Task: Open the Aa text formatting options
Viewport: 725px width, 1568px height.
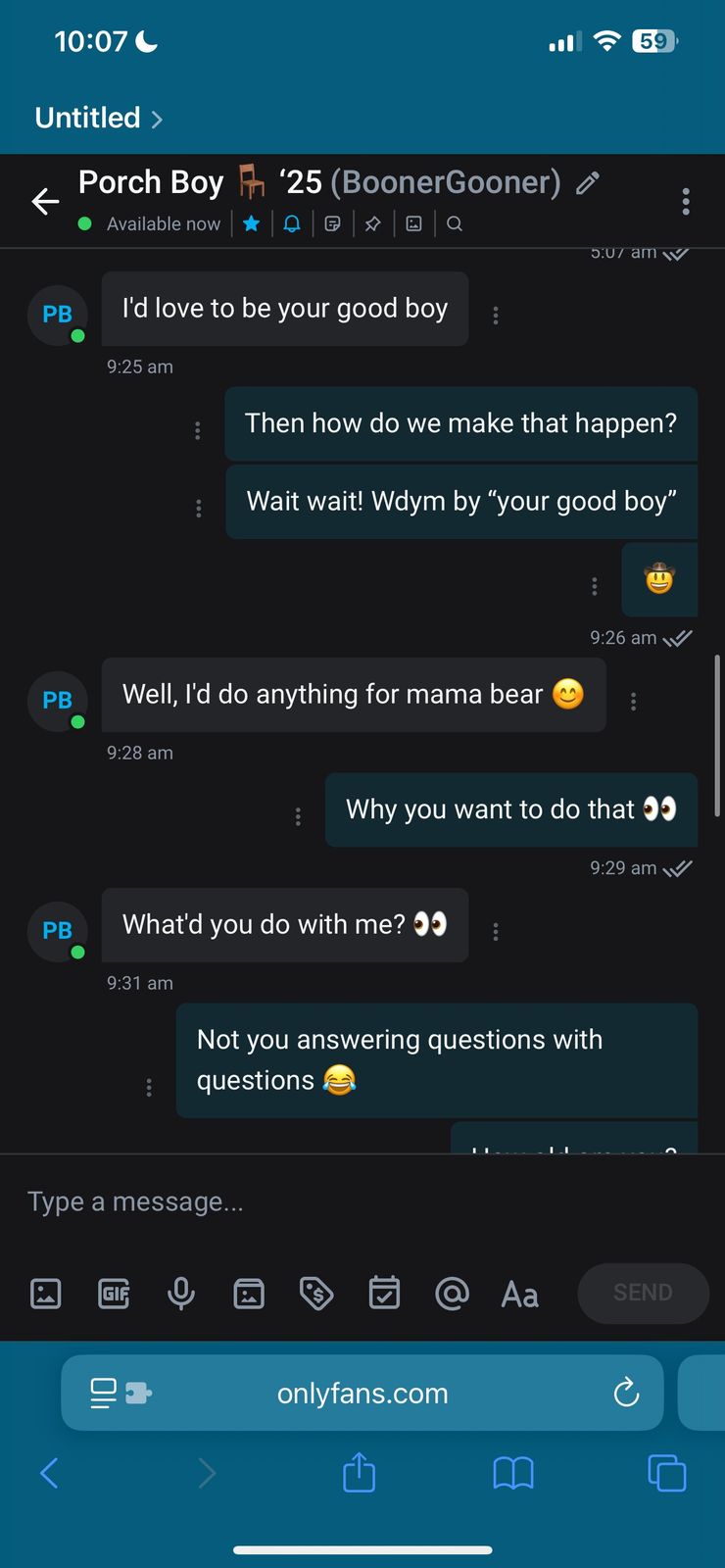Action: [519, 1295]
